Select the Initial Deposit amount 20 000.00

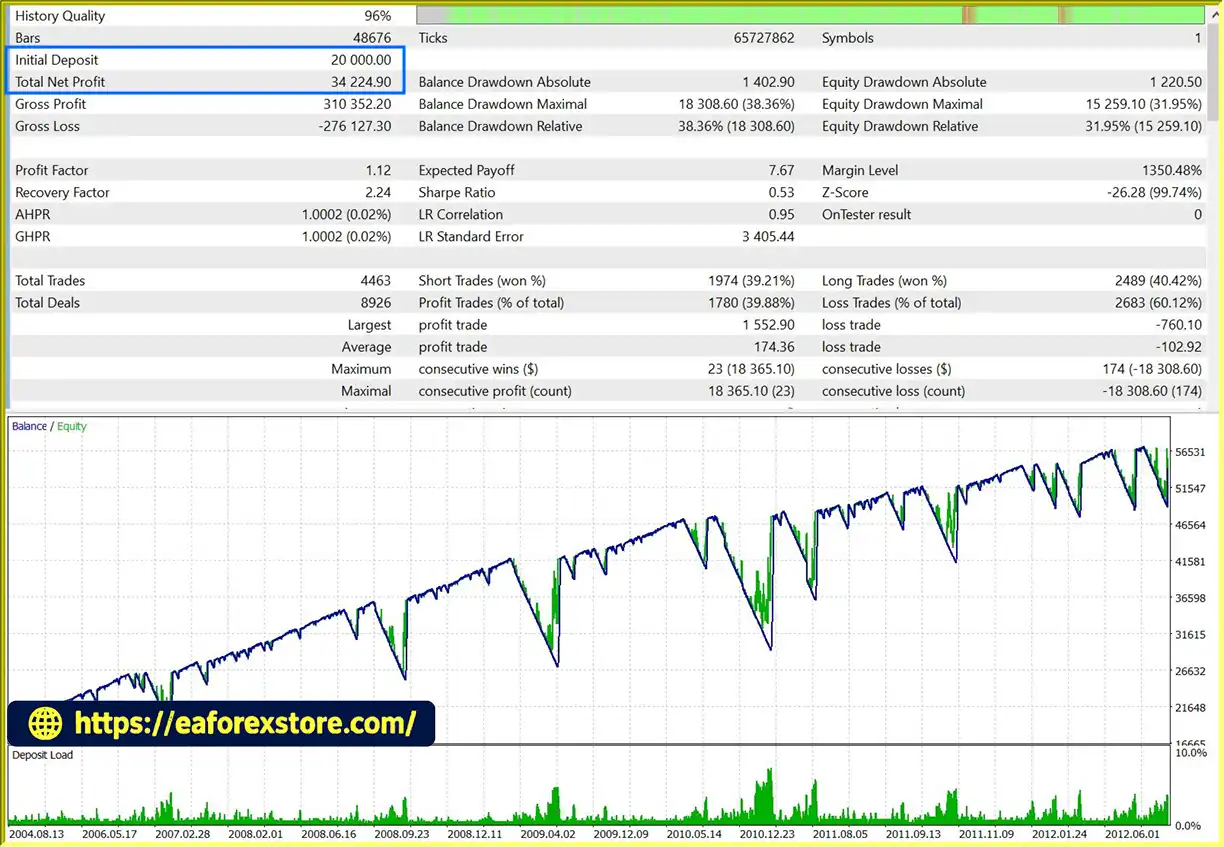(361, 60)
